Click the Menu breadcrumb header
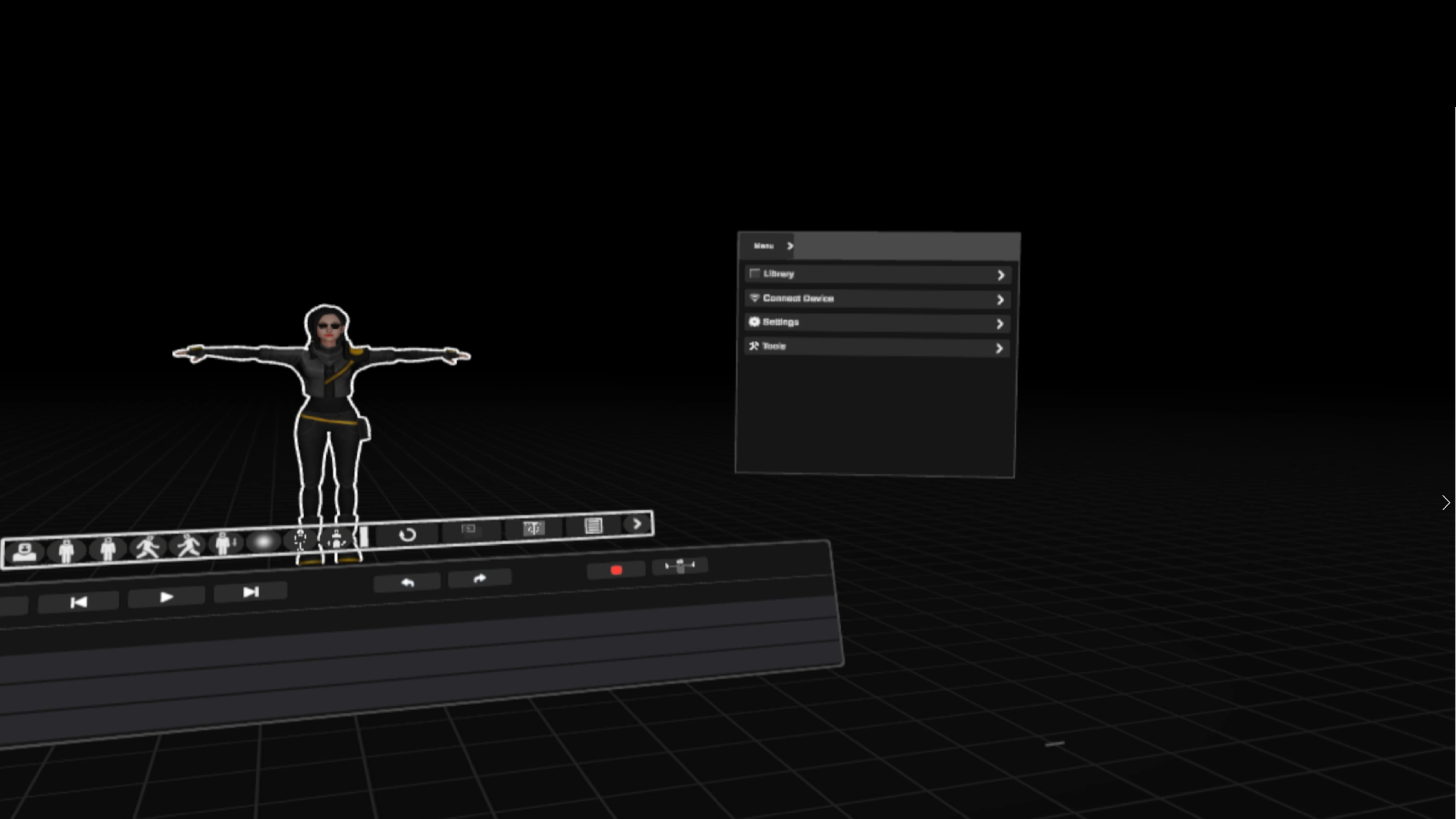Image resolution: width=1456 pixels, height=819 pixels. pos(764,246)
